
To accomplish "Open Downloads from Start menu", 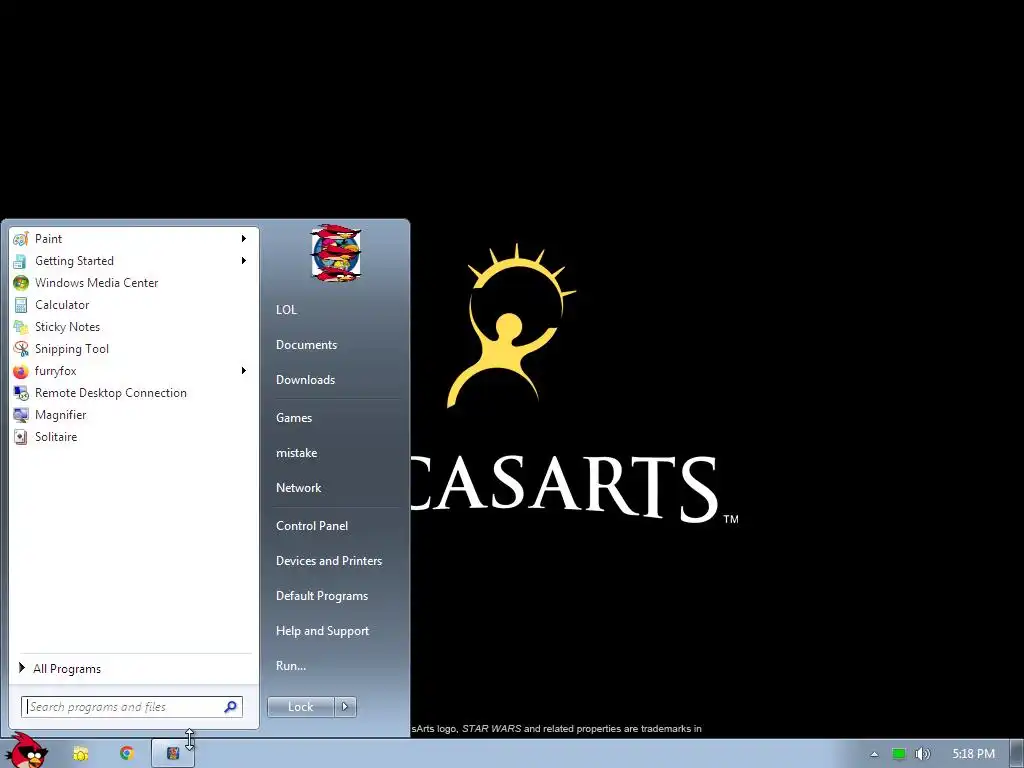I will coord(305,380).
